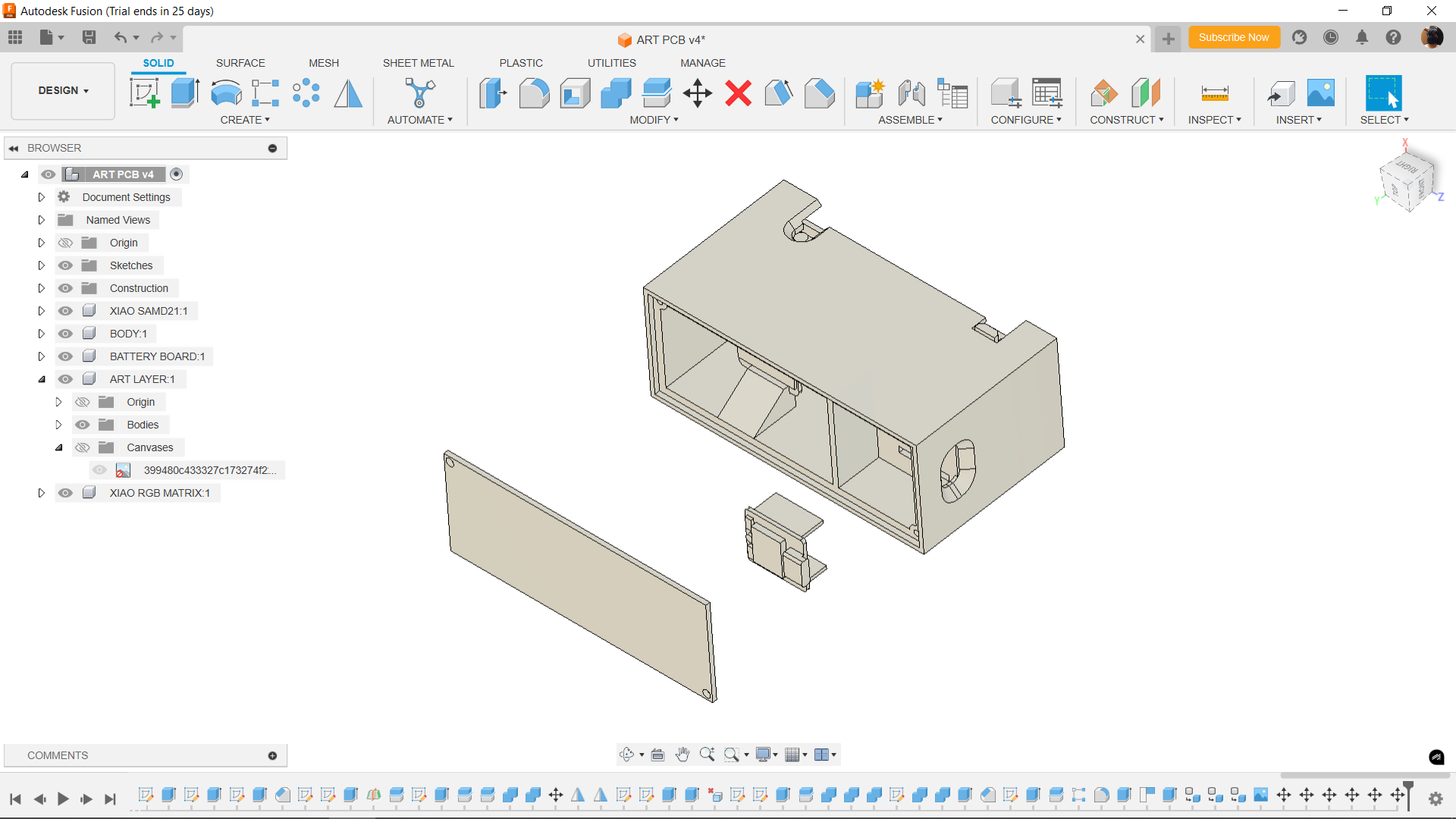This screenshot has height=819, width=1456.
Task: Open the data panel grid icon
Action: pos(15,37)
